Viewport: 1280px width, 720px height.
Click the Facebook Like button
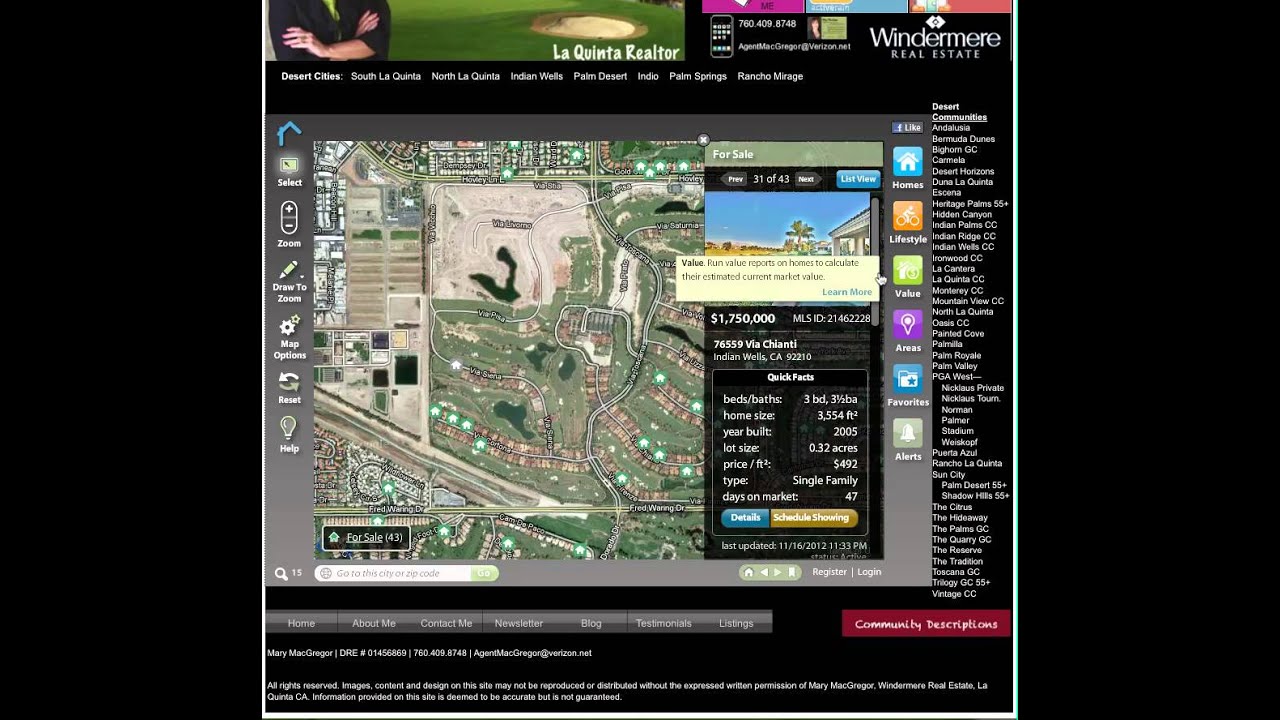pyautogui.click(x=907, y=128)
